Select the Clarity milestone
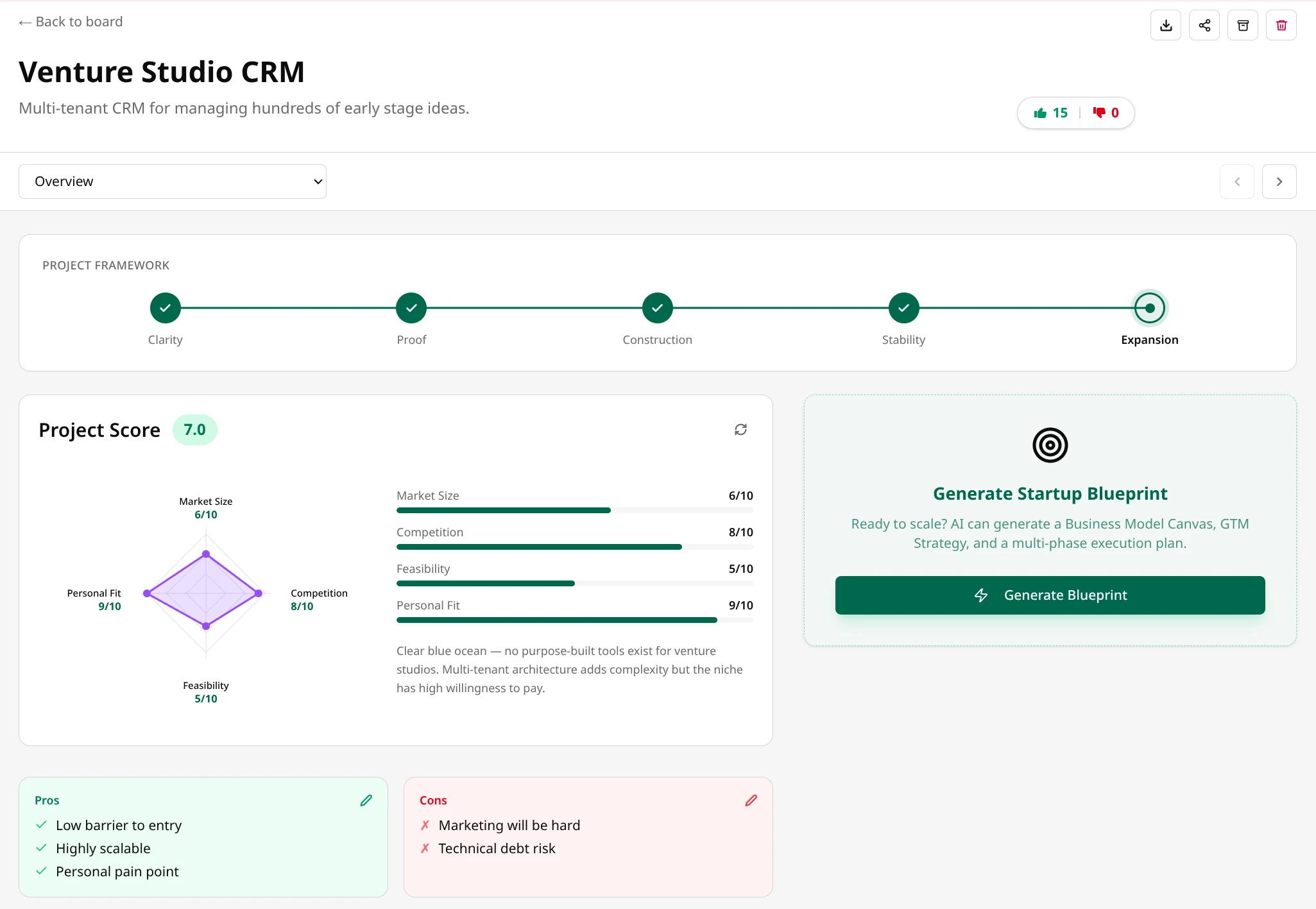This screenshot has width=1316, height=909. (x=165, y=308)
